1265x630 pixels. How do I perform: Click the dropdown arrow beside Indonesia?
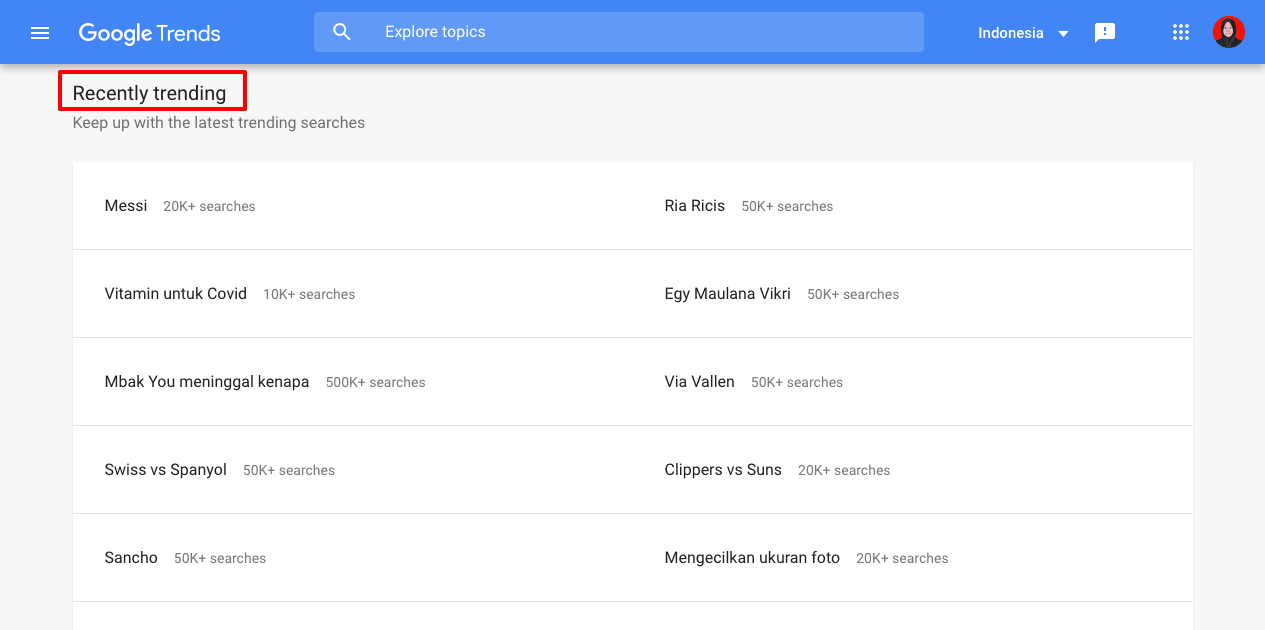[x=1064, y=34]
